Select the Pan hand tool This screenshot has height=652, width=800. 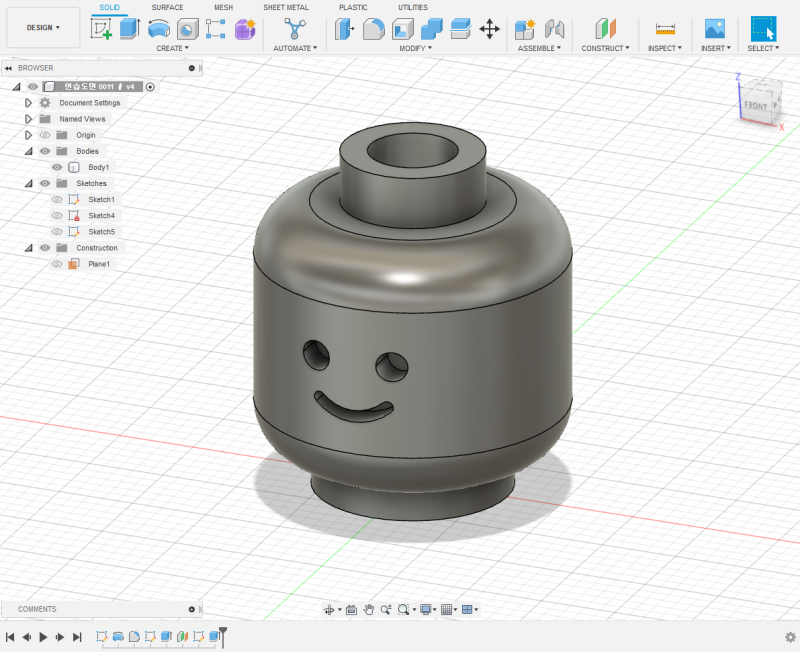point(368,609)
